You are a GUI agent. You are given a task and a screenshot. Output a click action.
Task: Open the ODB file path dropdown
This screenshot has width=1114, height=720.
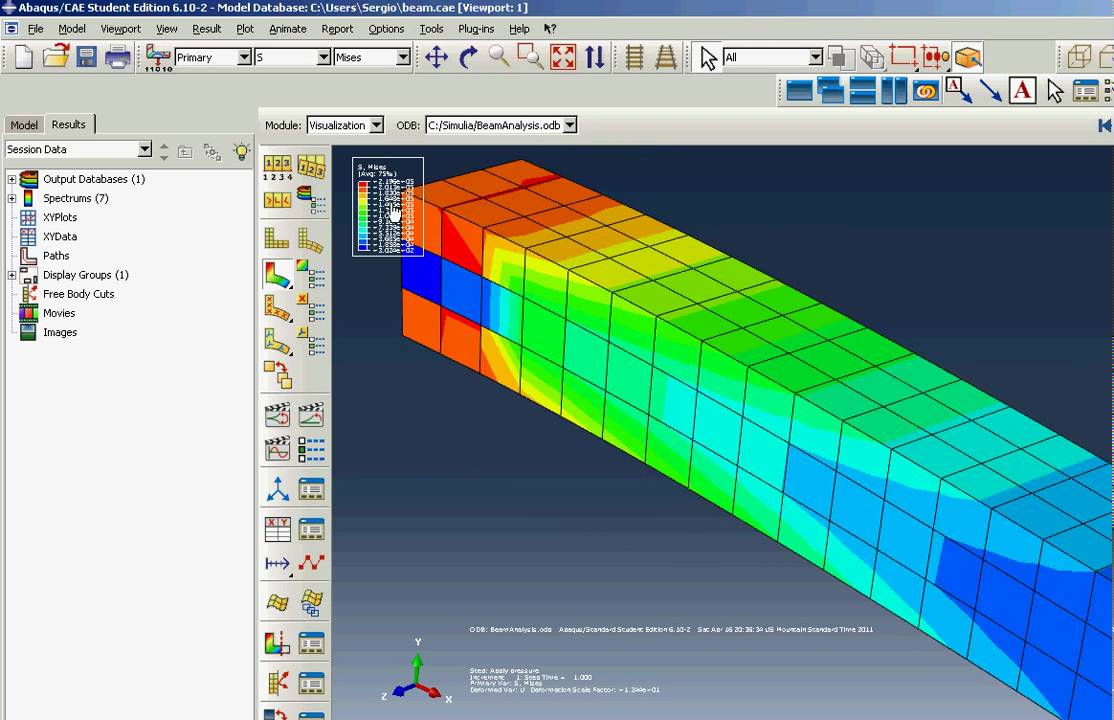pyautogui.click(x=501, y=125)
